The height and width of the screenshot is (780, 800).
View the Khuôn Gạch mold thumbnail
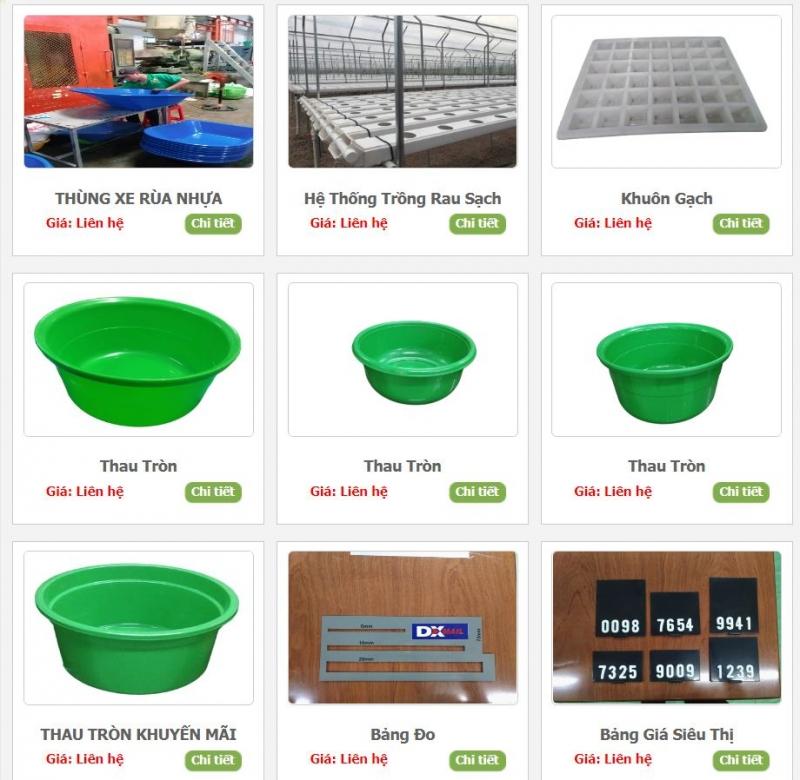coord(666,91)
